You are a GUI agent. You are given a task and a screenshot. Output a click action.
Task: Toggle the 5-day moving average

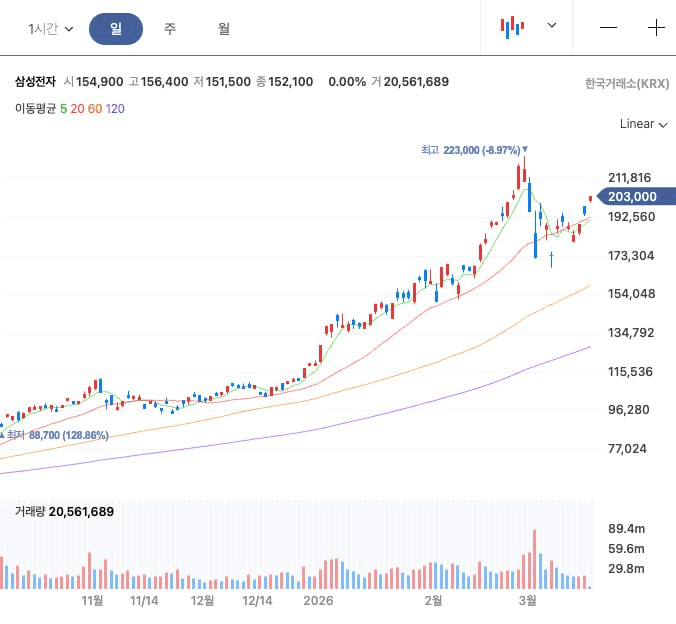click(x=64, y=108)
